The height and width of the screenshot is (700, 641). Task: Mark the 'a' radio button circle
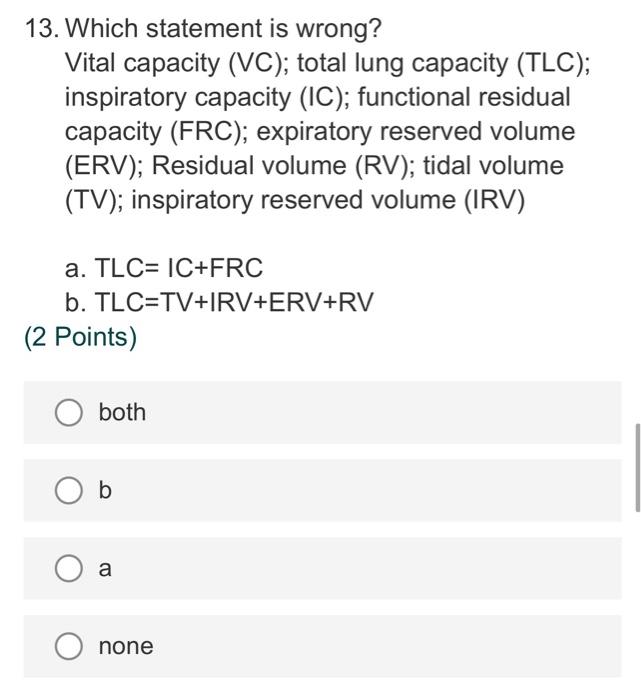pyautogui.click(x=68, y=568)
